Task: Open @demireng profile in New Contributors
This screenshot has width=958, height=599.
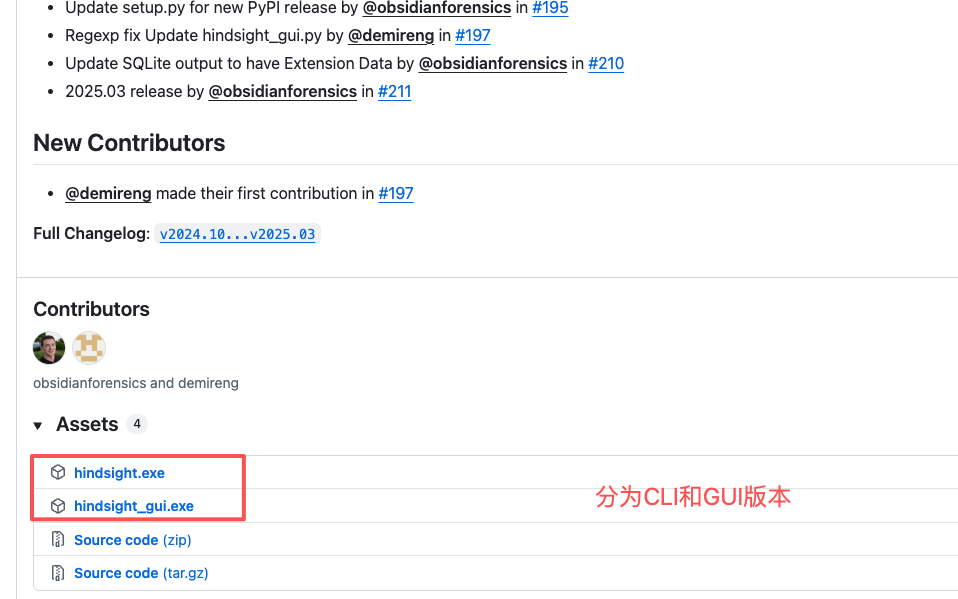Action: (x=108, y=193)
